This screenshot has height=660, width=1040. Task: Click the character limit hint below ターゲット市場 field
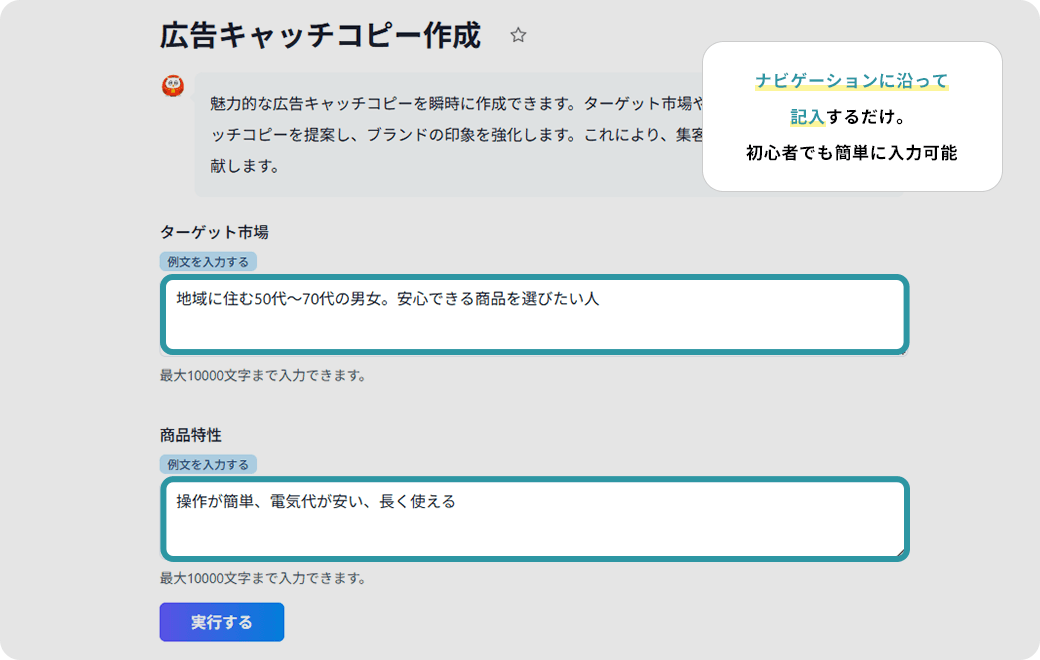pyautogui.click(x=263, y=375)
